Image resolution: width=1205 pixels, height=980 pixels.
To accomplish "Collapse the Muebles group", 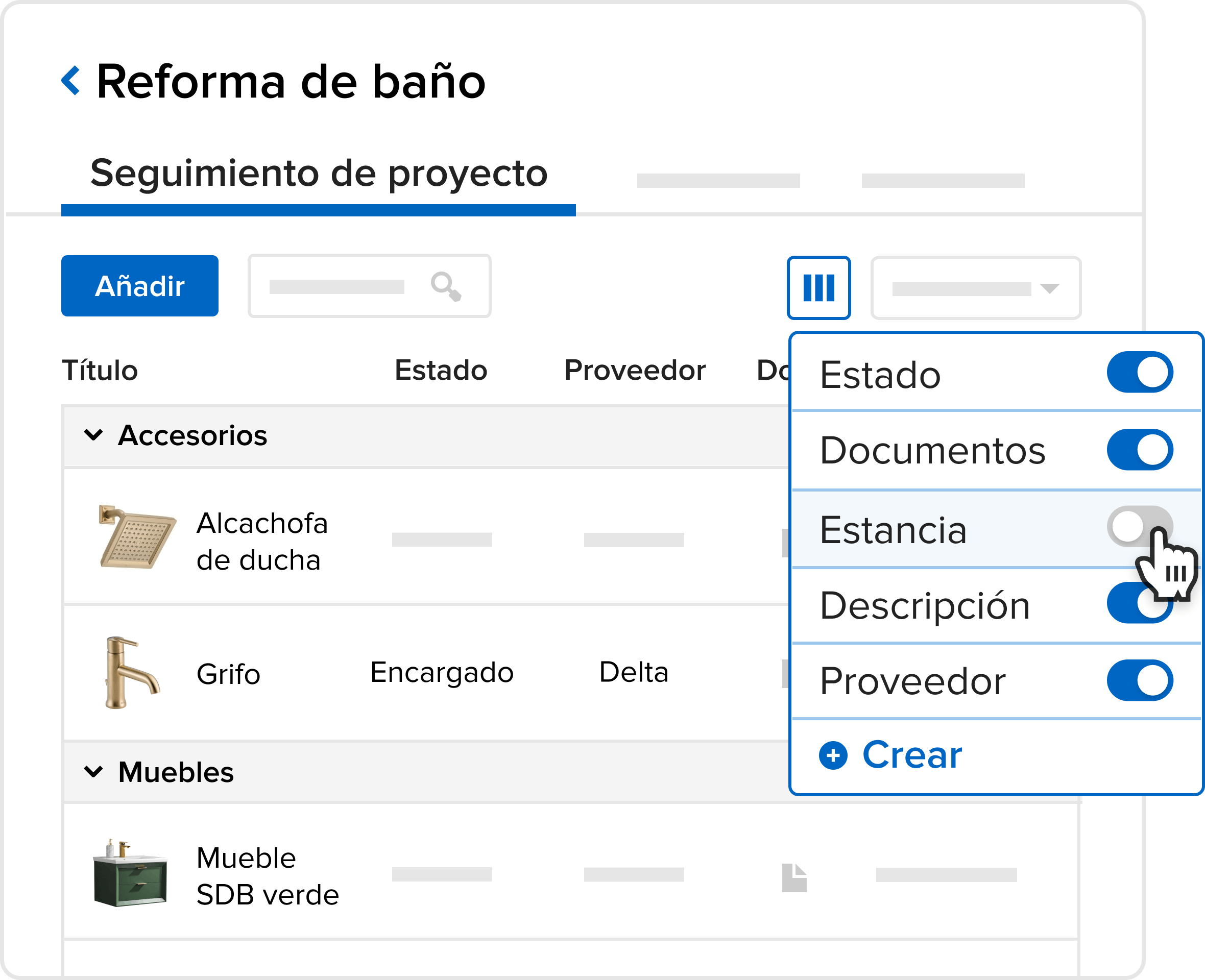I will click(93, 771).
